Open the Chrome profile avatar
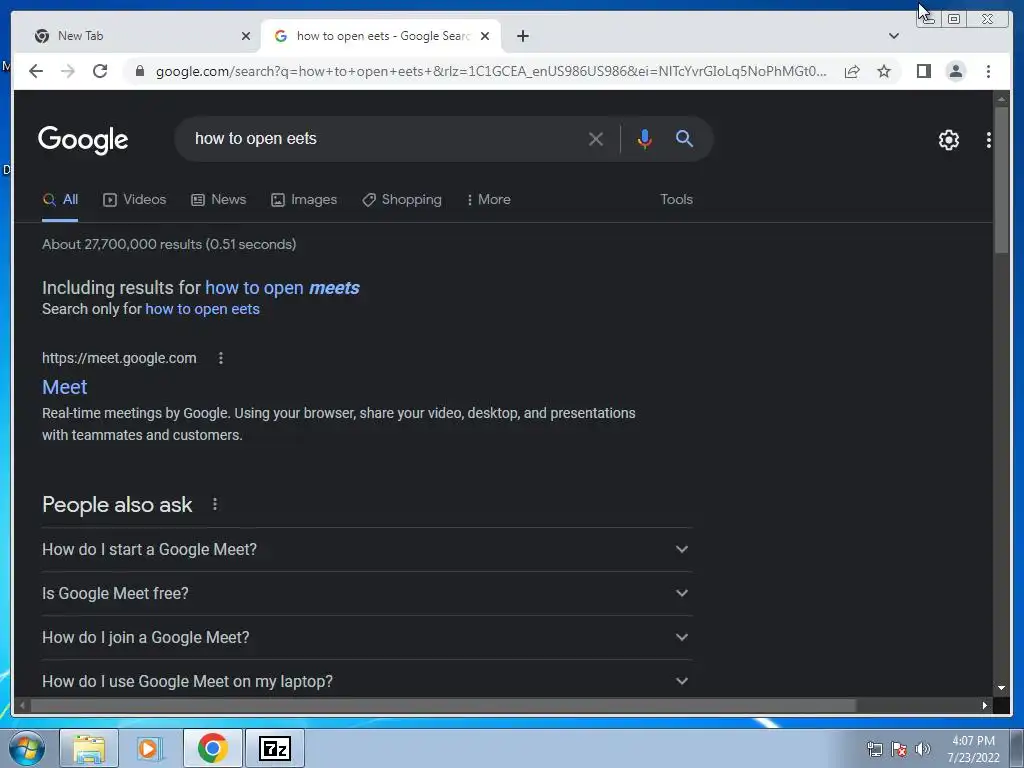 955,71
